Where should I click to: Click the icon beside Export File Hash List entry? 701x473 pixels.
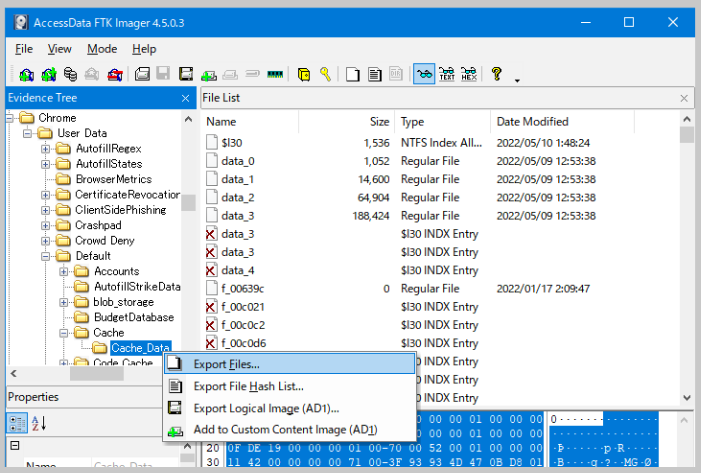pyautogui.click(x=175, y=386)
